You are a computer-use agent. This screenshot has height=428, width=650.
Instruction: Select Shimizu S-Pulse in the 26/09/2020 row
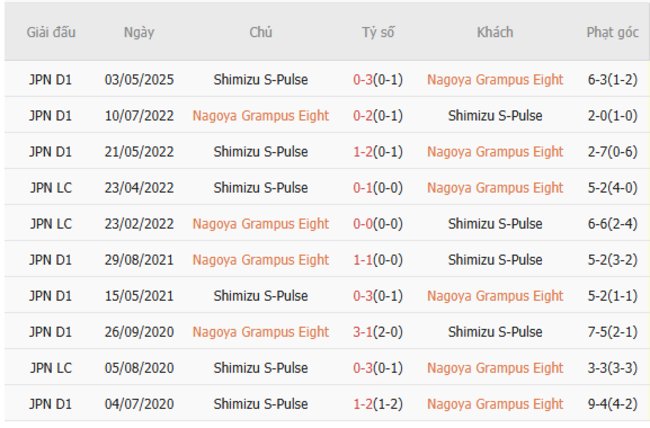point(494,332)
